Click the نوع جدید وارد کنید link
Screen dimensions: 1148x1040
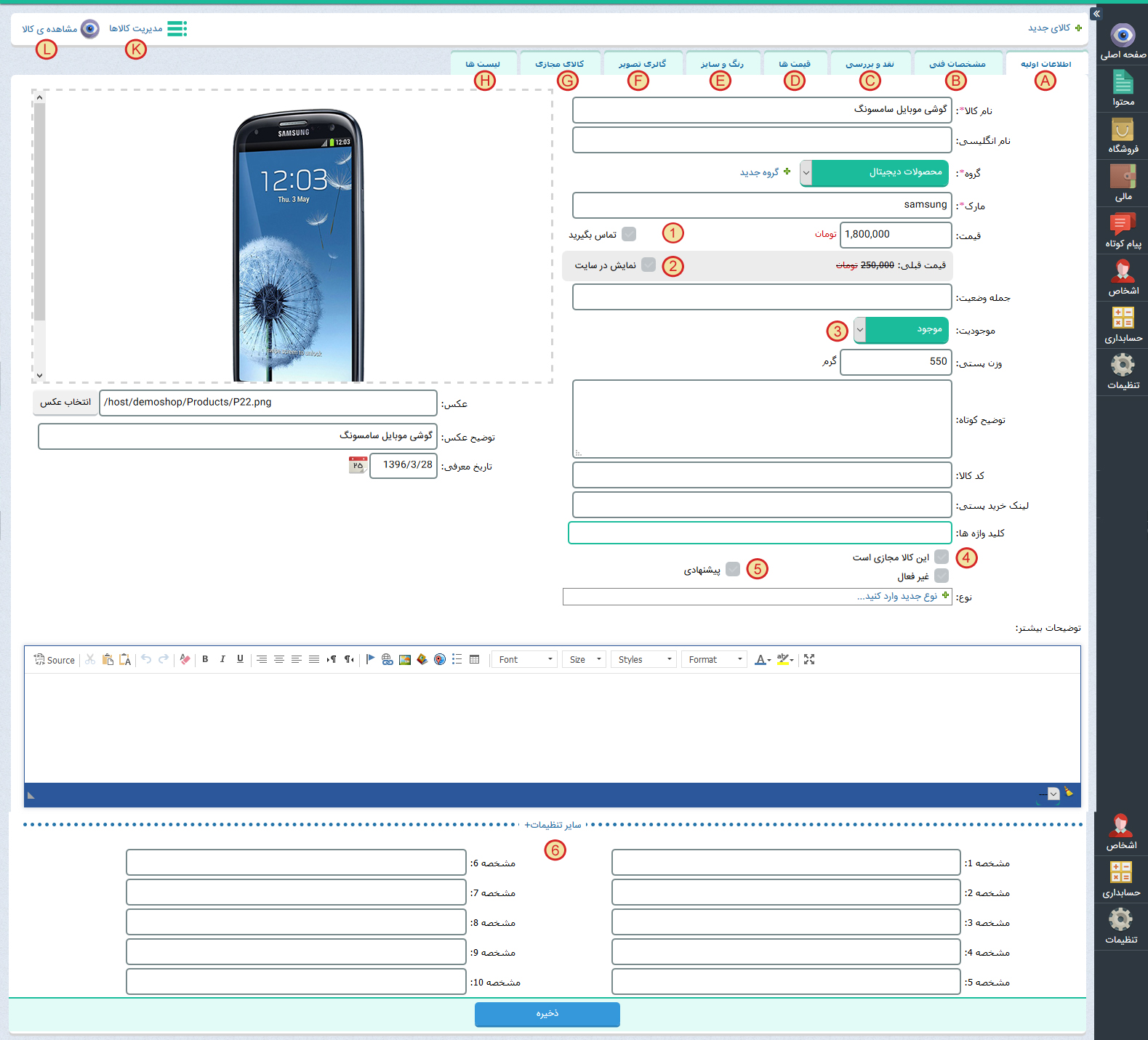tap(903, 596)
